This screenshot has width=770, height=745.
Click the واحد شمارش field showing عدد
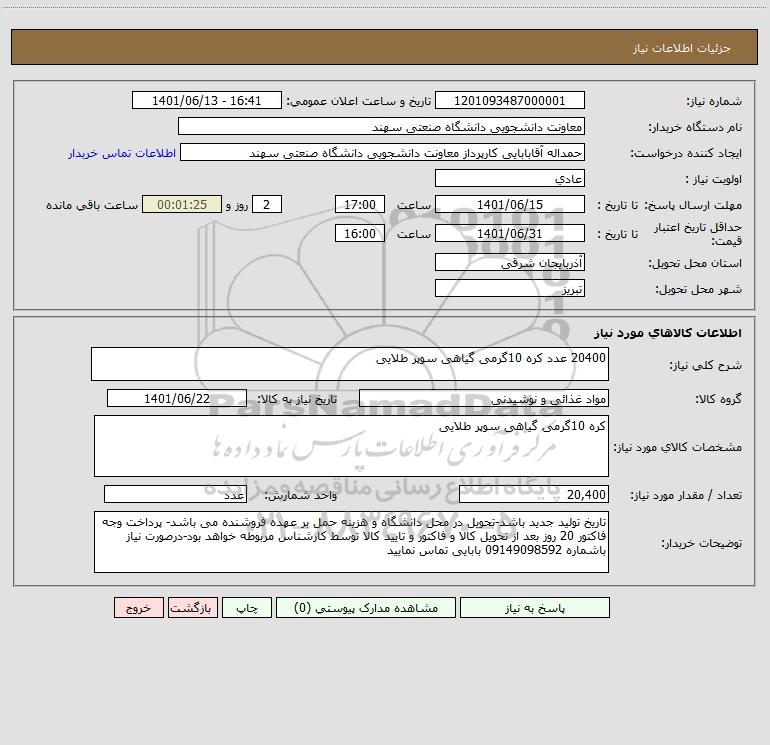click(175, 495)
